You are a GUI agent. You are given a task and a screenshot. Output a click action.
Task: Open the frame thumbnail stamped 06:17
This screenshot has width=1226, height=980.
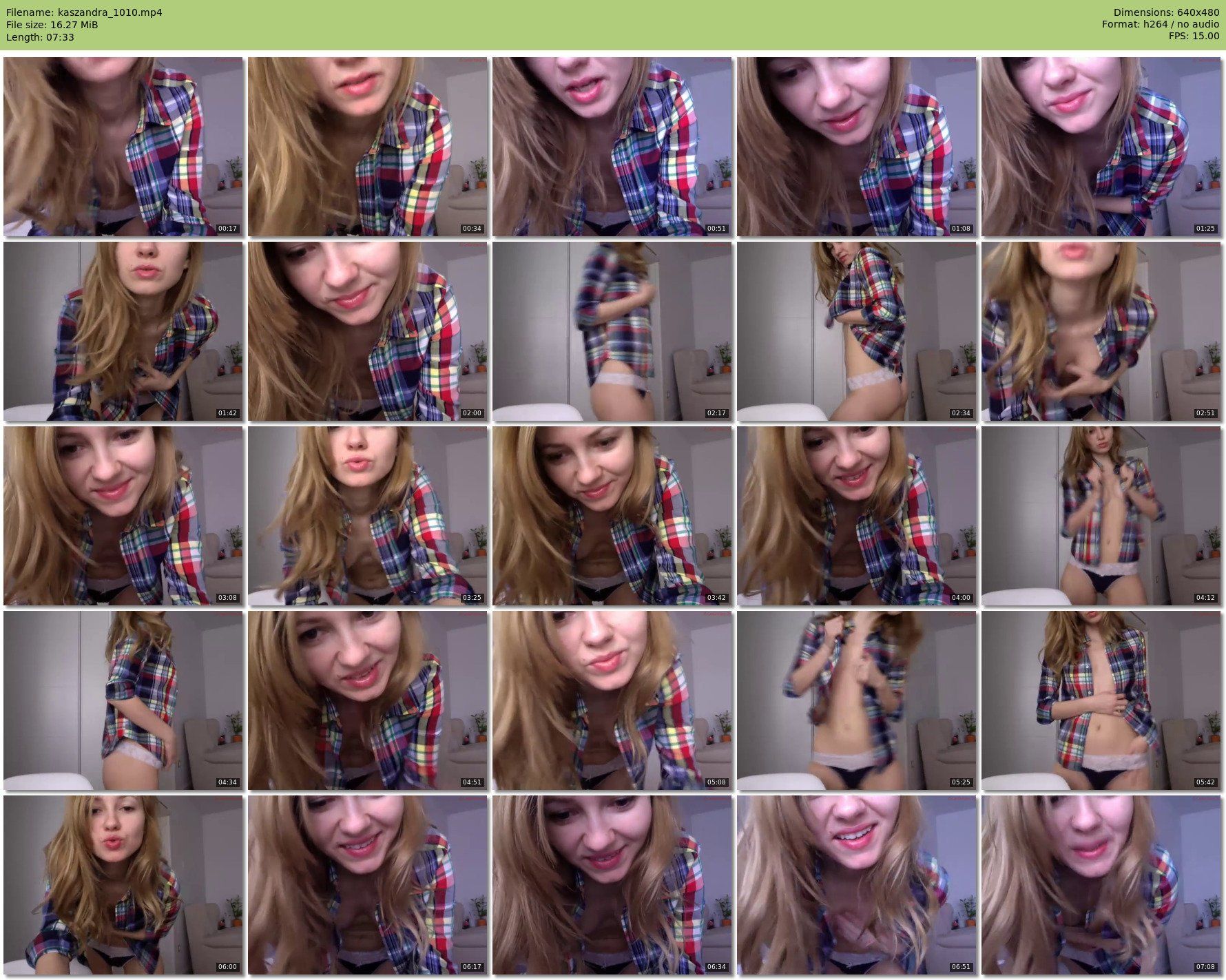[368, 885]
